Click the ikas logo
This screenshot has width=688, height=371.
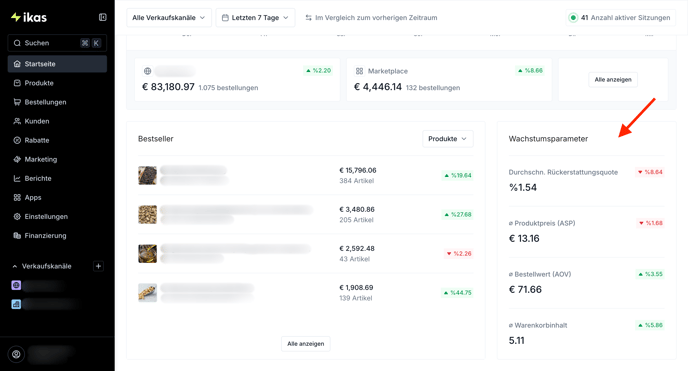coord(29,17)
